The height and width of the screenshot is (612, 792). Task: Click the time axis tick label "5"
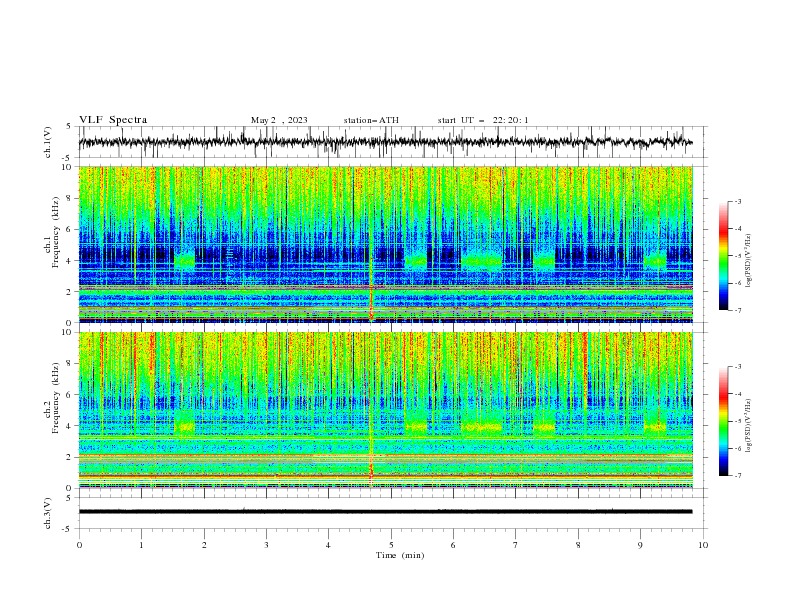[x=391, y=545]
